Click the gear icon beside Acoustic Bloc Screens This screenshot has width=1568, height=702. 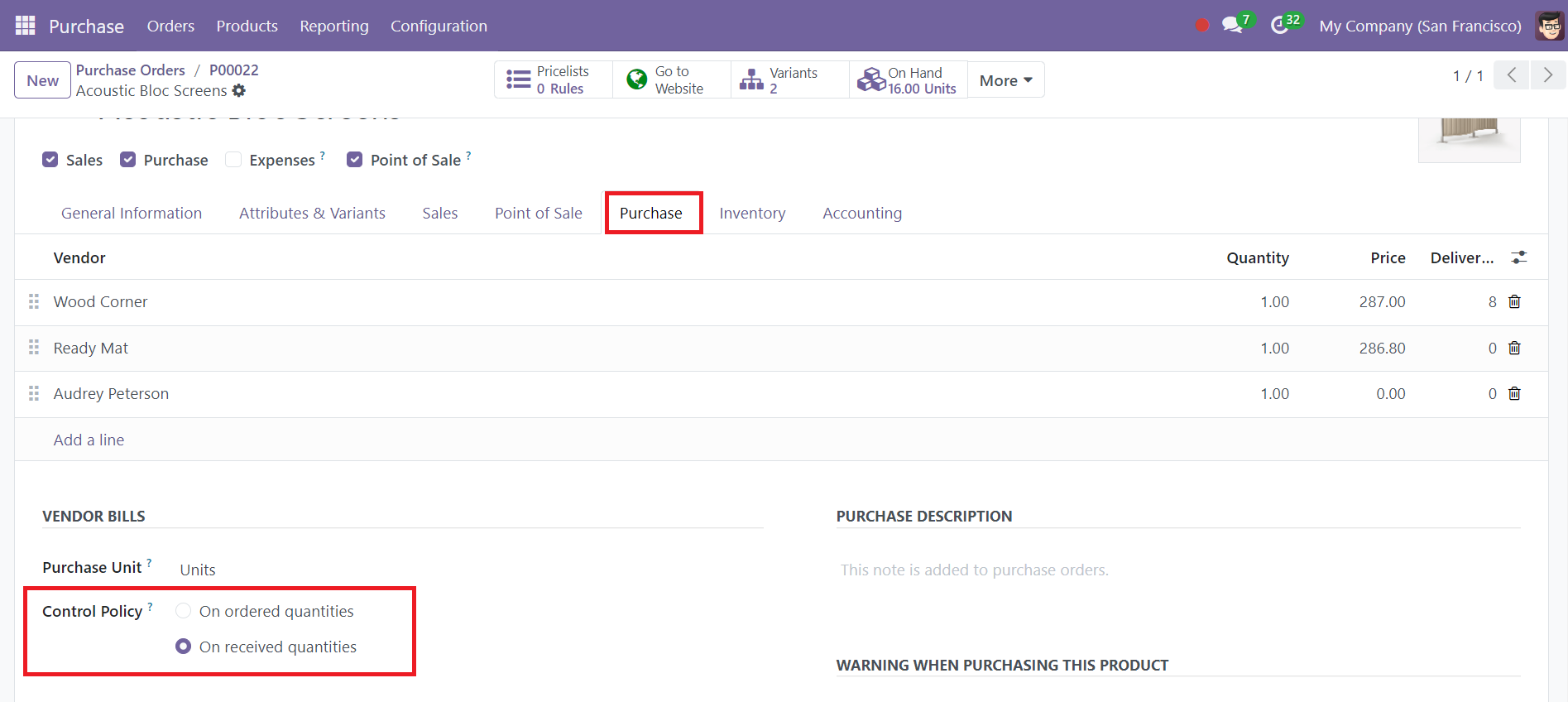(239, 91)
